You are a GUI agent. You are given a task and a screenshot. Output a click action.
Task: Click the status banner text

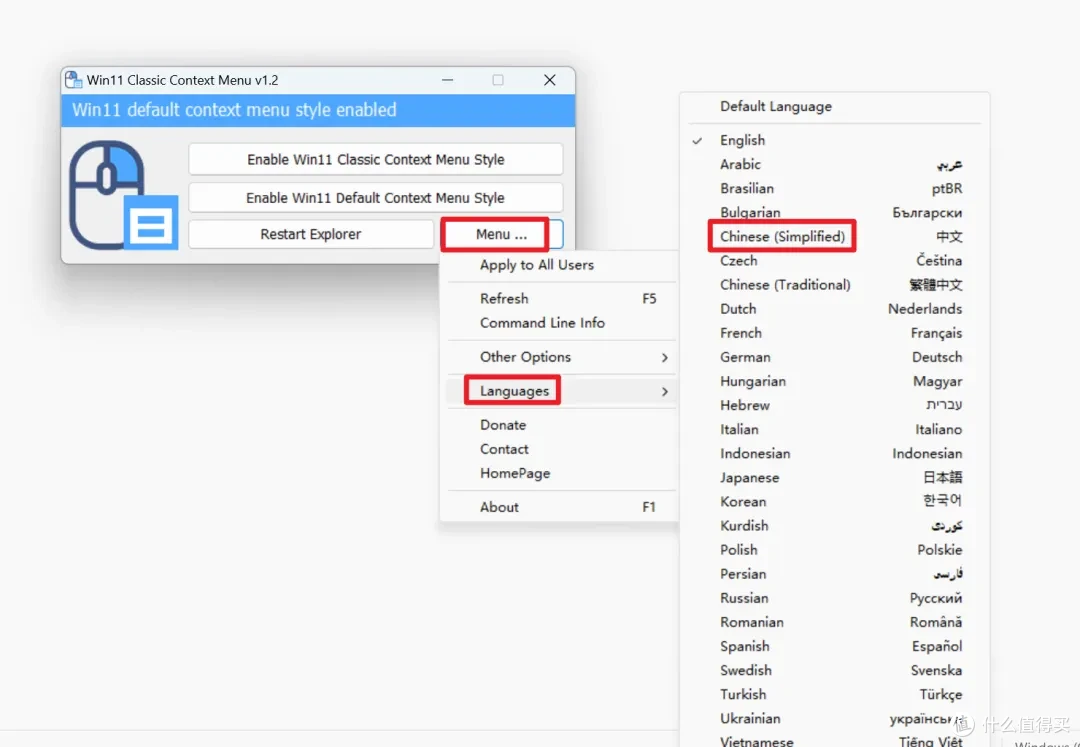click(234, 110)
